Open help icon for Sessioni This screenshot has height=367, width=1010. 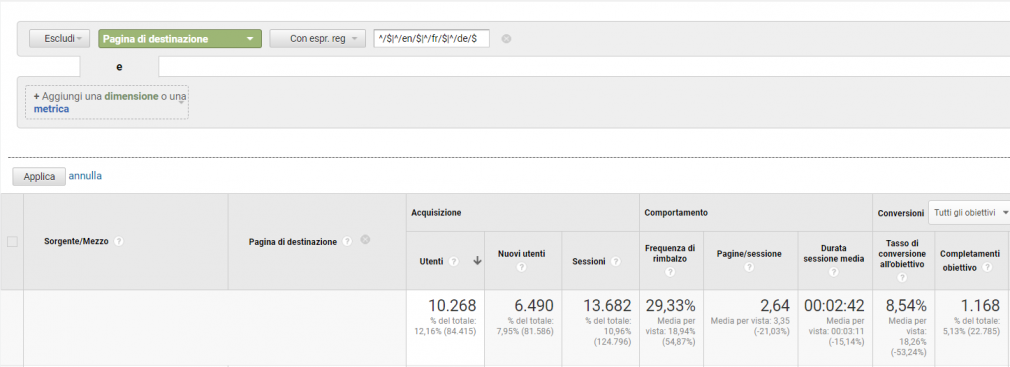(616, 261)
